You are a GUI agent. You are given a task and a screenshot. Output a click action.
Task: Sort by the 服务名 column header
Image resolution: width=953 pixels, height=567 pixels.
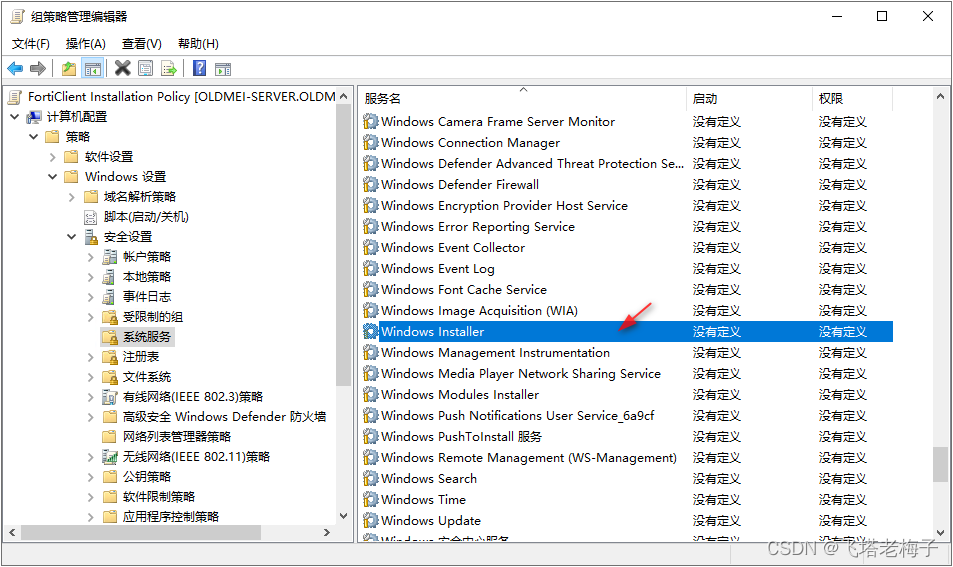tap(523, 98)
